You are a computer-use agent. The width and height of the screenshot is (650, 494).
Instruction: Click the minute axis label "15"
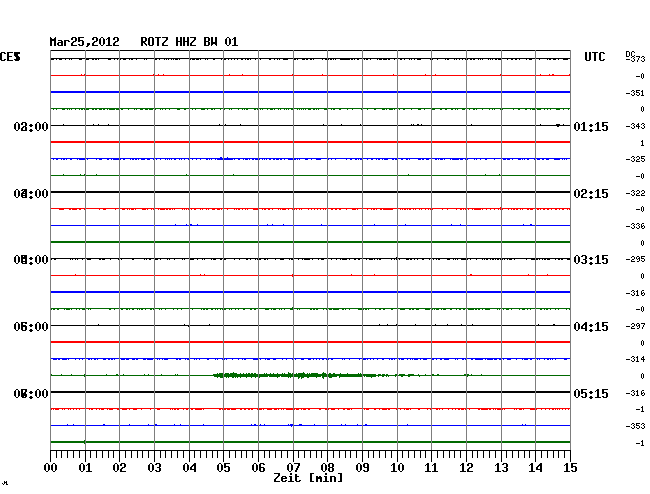570,468
